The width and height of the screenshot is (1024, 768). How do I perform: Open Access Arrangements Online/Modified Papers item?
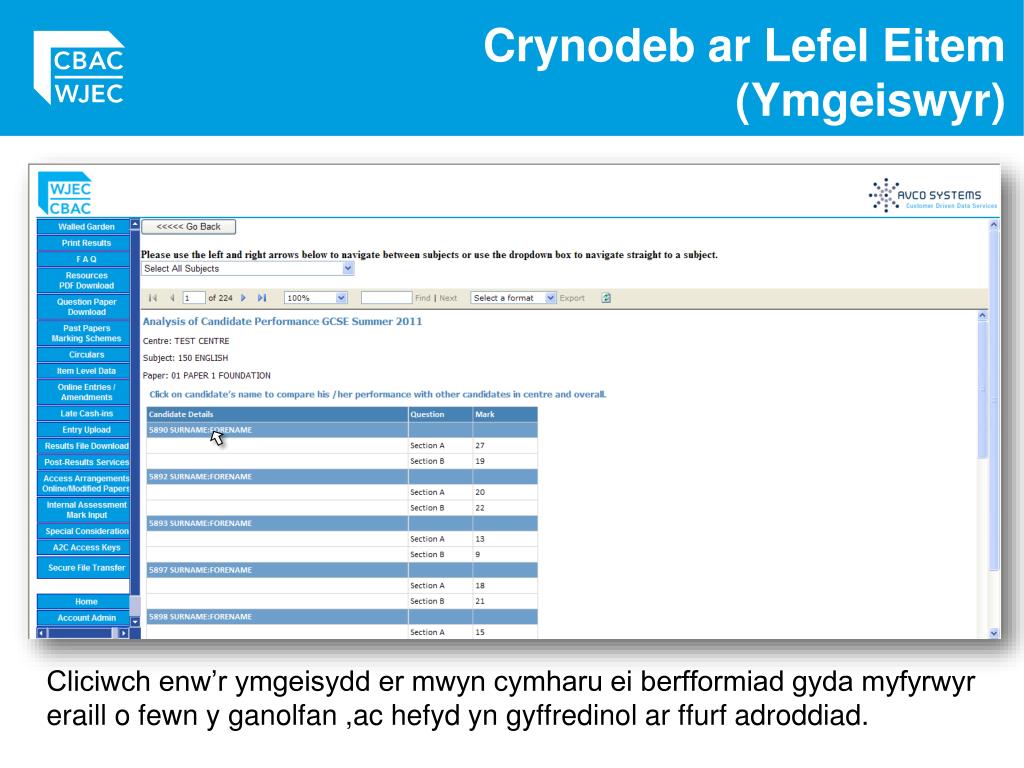[86, 483]
